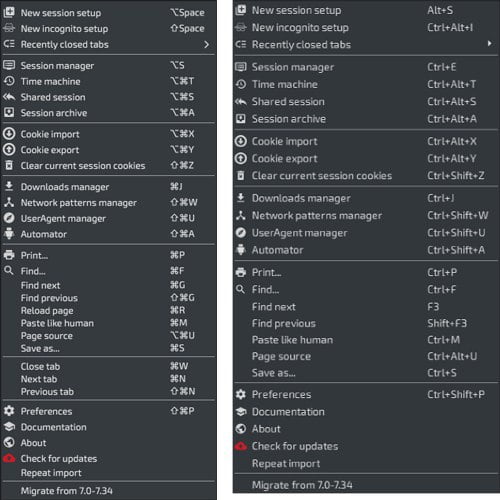Click Automator robot icon in the Ctrl+Shift+A row
This screenshot has height=500, width=500.
(241, 250)
